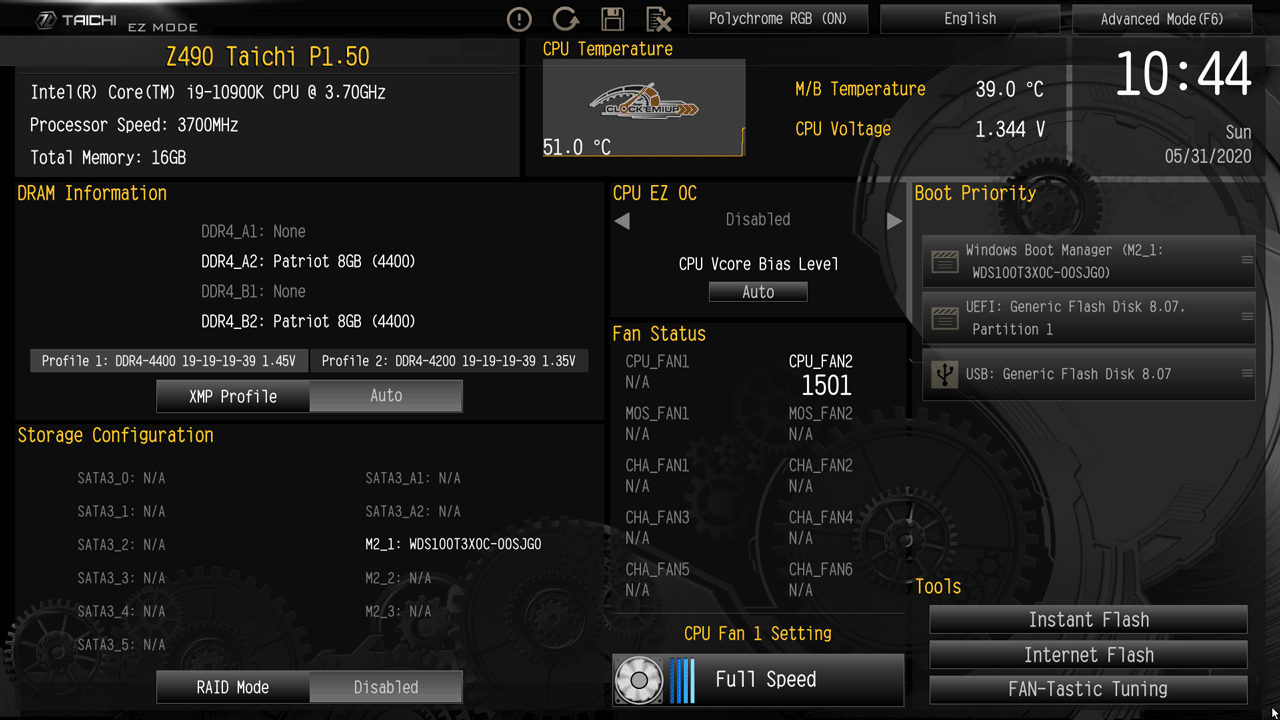Switch to Advanced Mode (F6)
Screen dimensions: 1280x720
coord(1161,19)
